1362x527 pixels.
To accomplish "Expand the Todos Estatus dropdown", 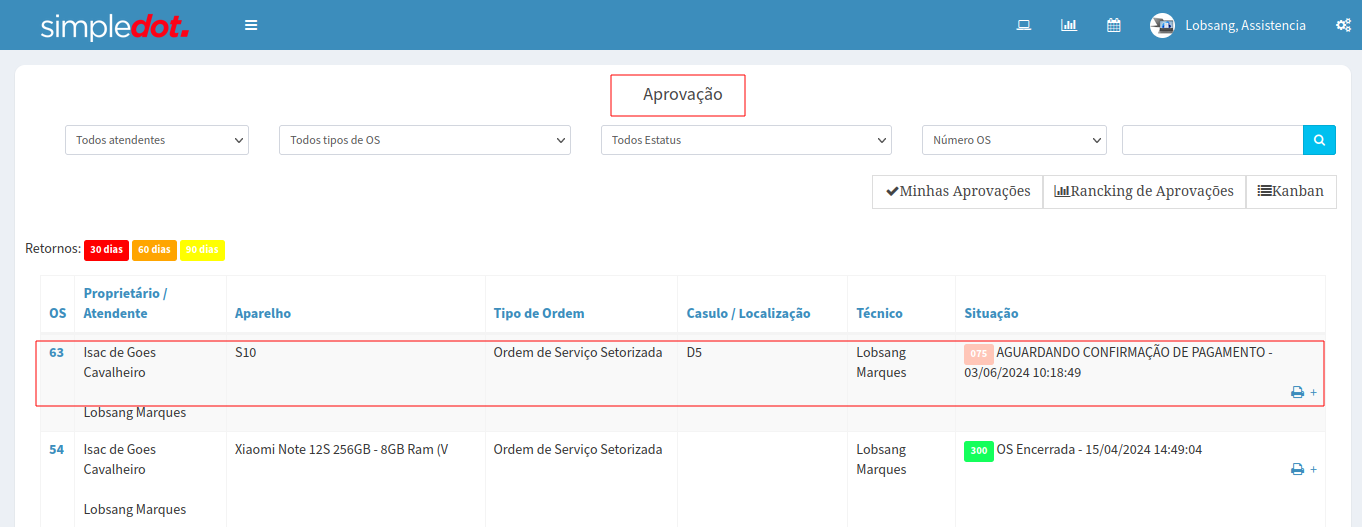I will coord(745,140).
